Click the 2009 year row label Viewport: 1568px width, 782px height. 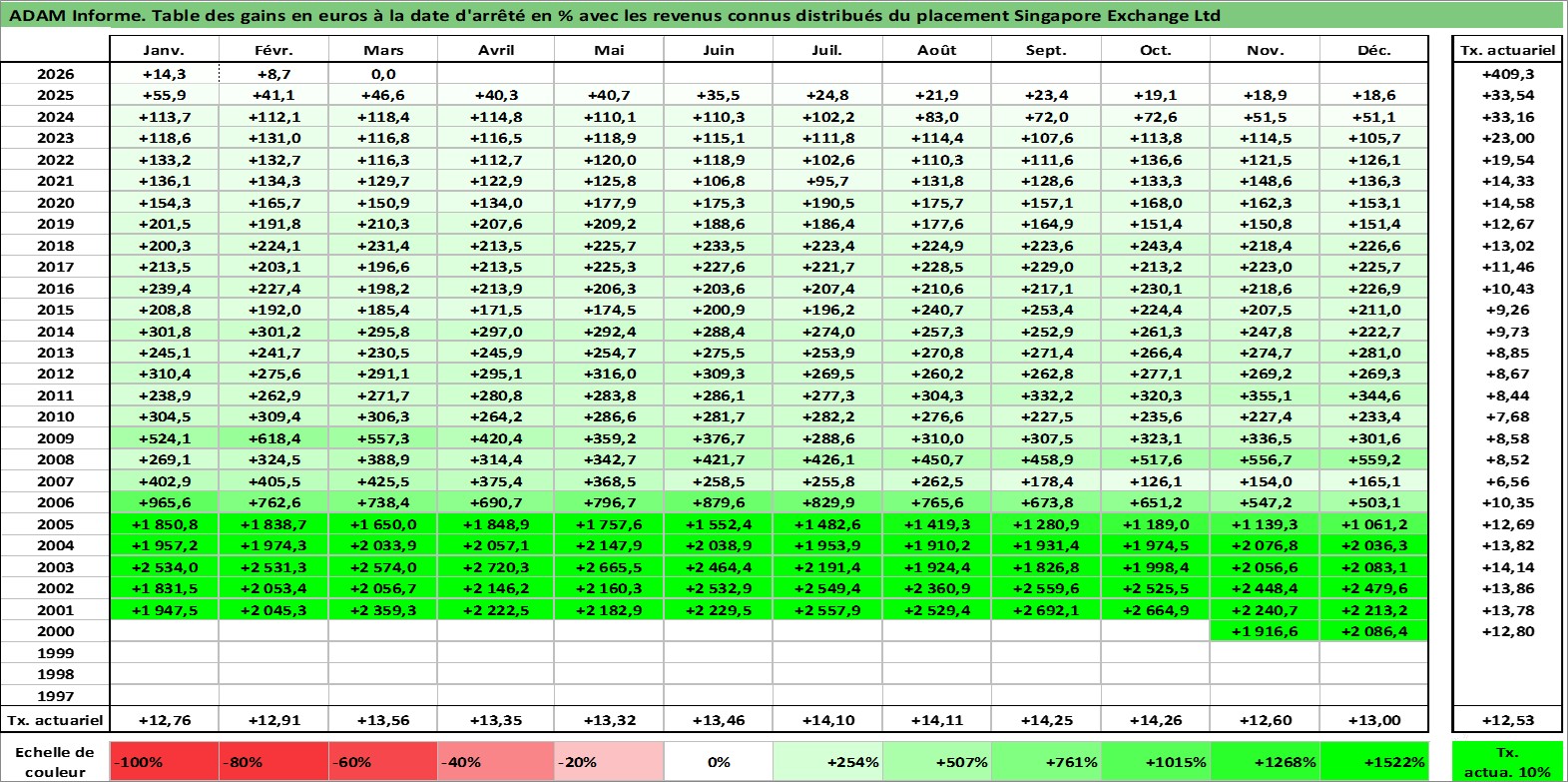pyautogui.click(x=55, y=438)
